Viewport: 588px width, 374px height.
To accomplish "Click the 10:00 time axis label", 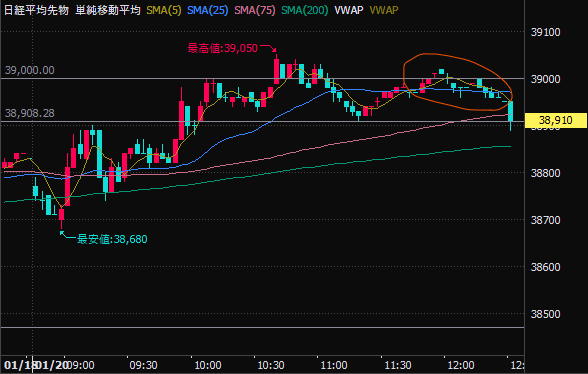I will pyautogui.click(x=207, y=365).
